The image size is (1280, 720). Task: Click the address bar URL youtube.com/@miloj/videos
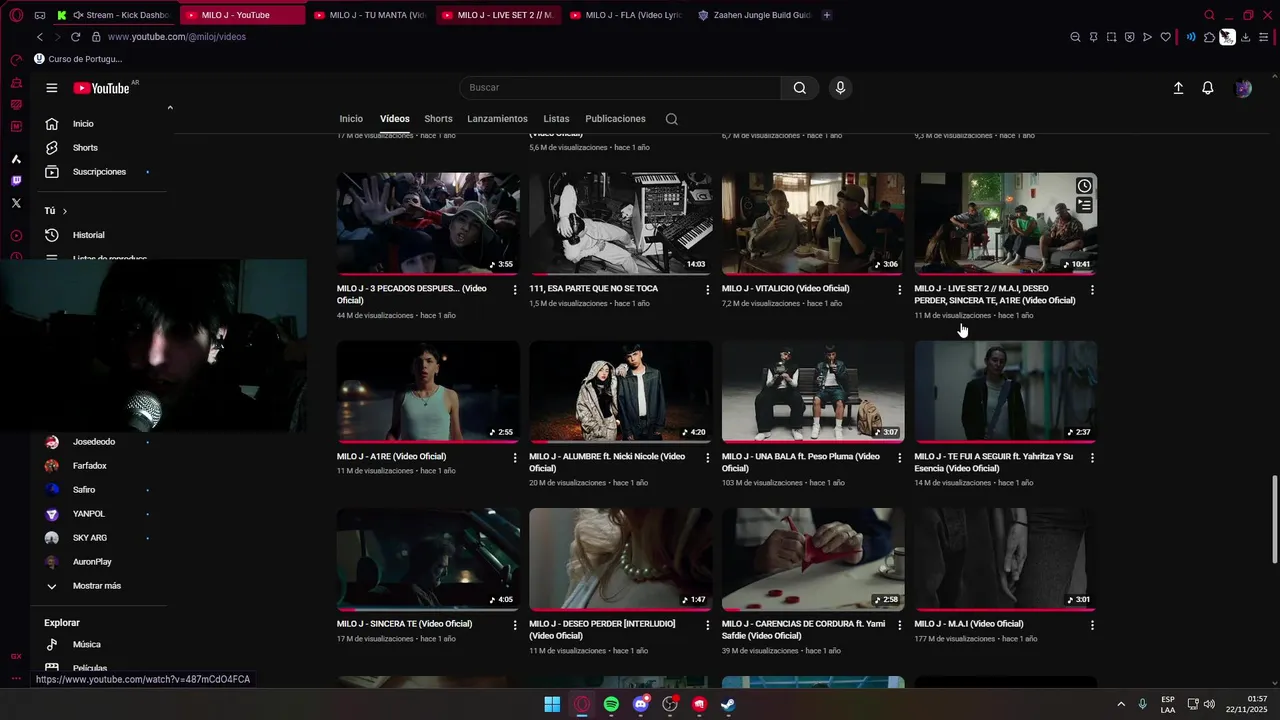pos(177,37)
